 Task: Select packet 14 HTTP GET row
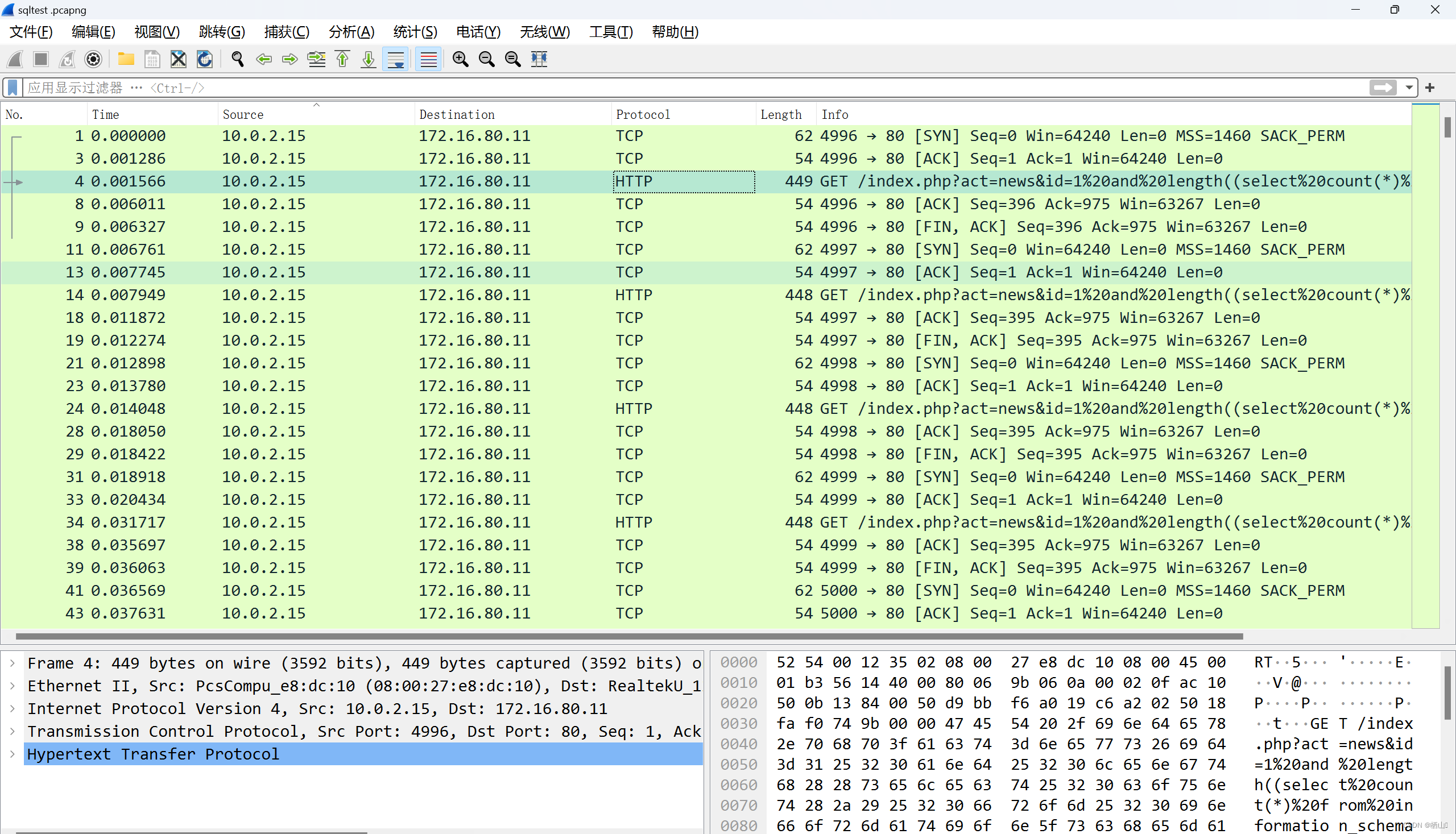[706, 296]
